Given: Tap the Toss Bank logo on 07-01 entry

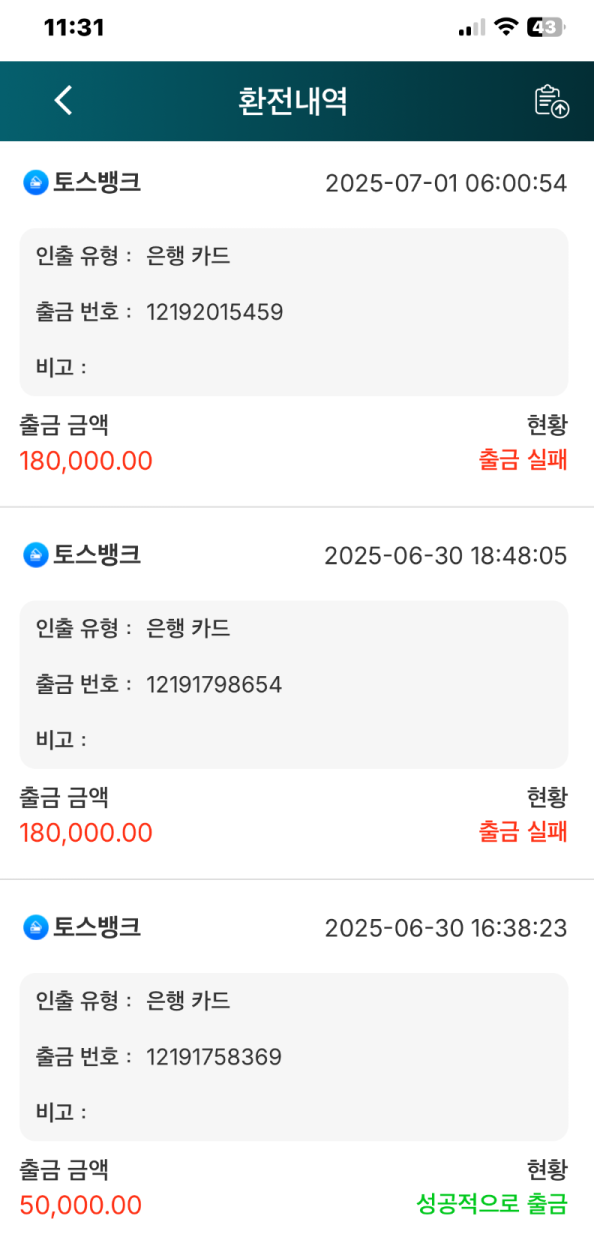Looking at the screenshot, I should [x=35, y=182].
